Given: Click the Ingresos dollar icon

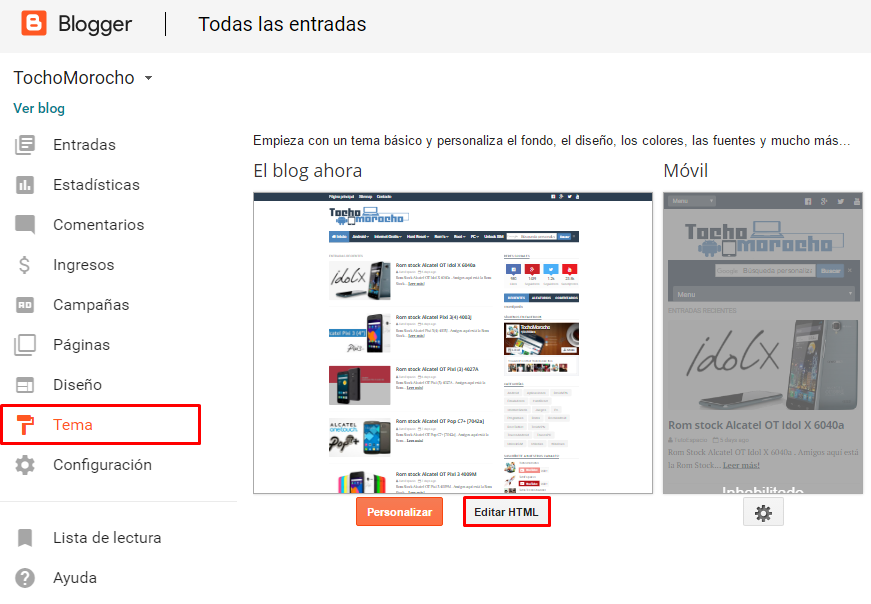Looking at the screenshot, I should click(24, 264).
